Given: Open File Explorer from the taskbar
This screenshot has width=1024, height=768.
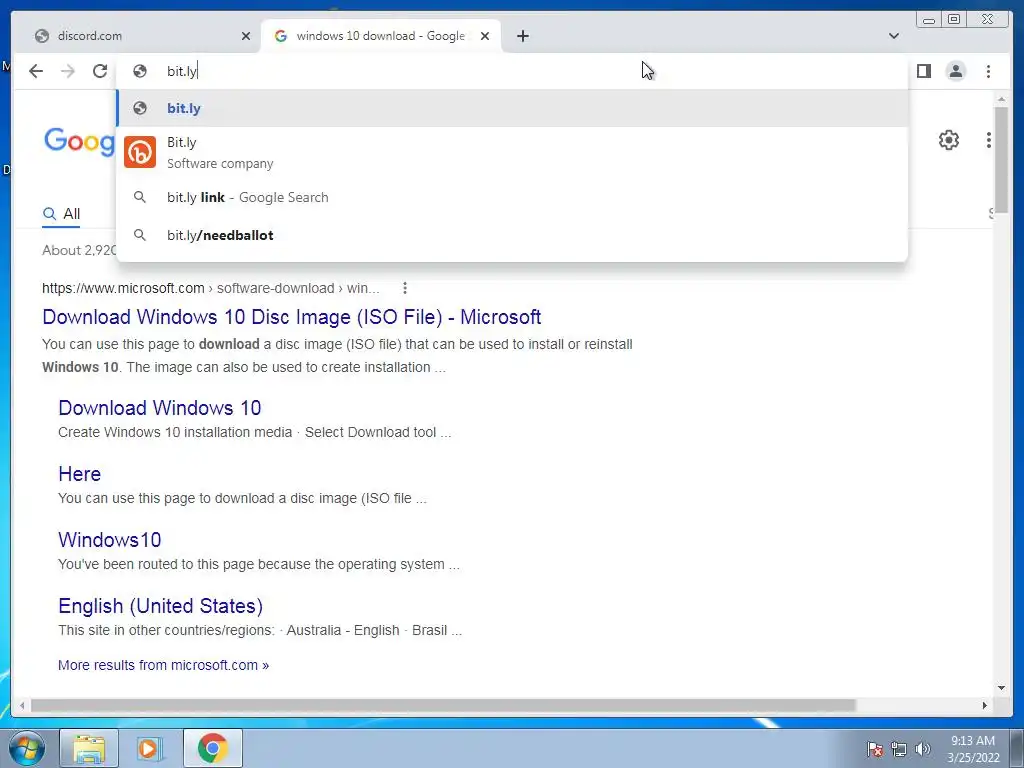Looking at the screenshot, I should (x=89, y=748).
